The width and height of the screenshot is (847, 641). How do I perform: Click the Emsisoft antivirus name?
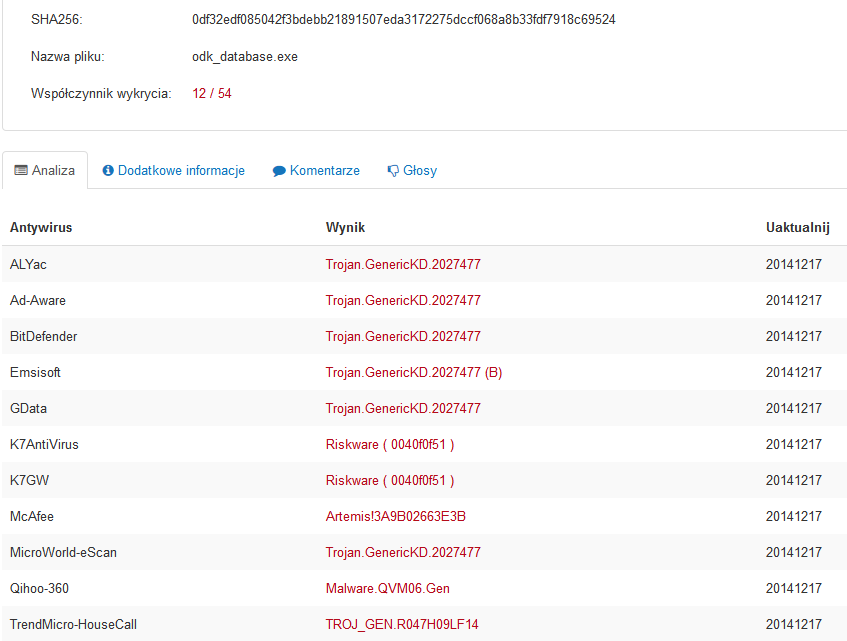pyautogui.click(x=35, y=373)
